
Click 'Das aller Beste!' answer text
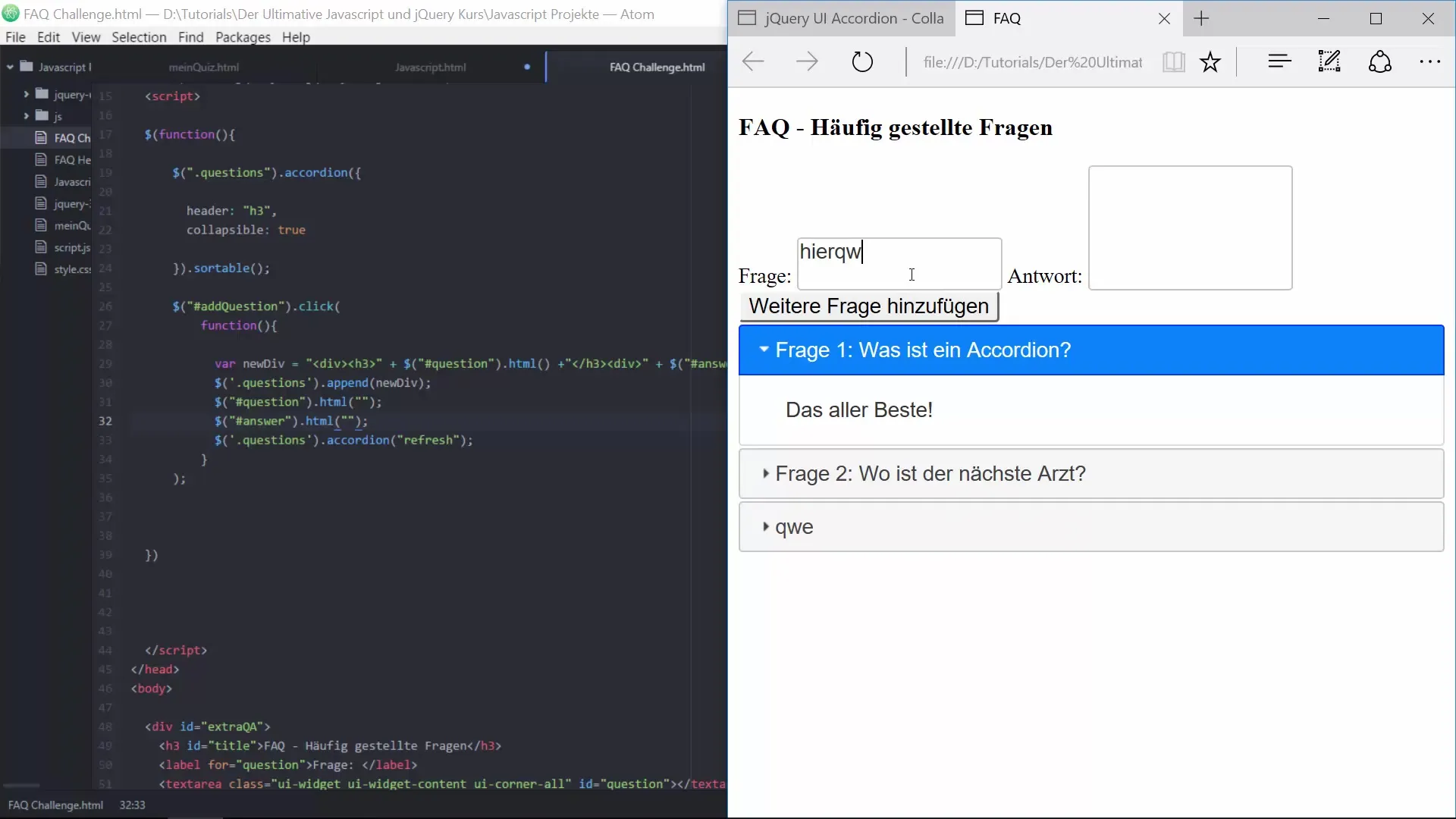859,410
